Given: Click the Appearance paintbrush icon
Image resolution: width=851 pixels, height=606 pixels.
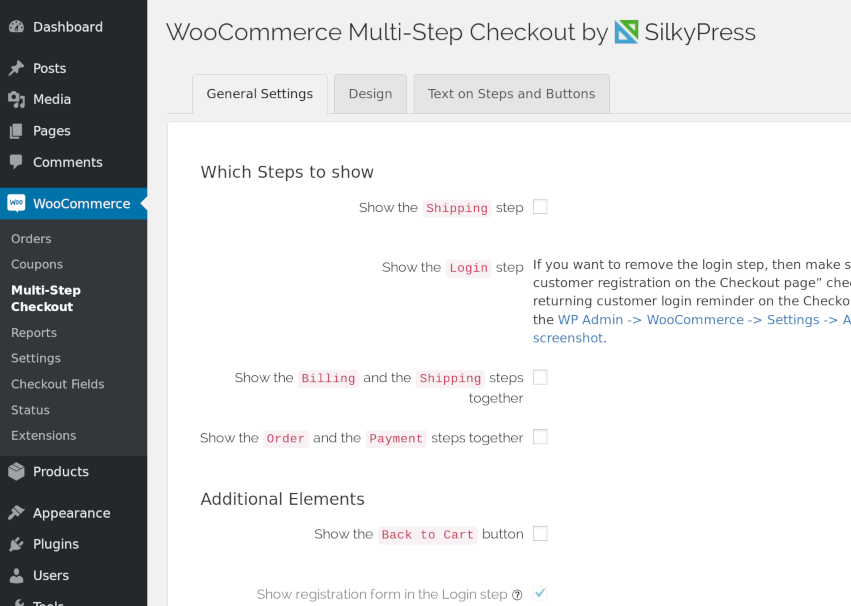Looking at the screenshot, I should click(16, 513).
